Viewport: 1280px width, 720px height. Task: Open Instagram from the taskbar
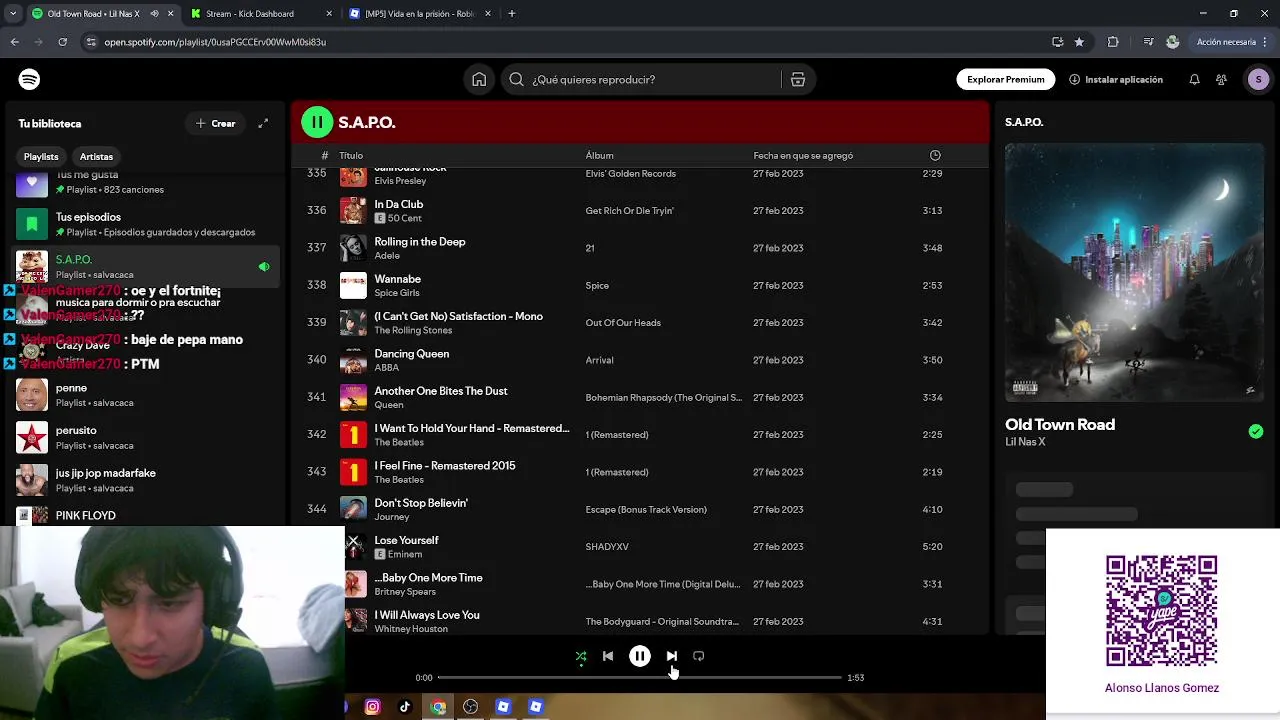tap(372, 707)
